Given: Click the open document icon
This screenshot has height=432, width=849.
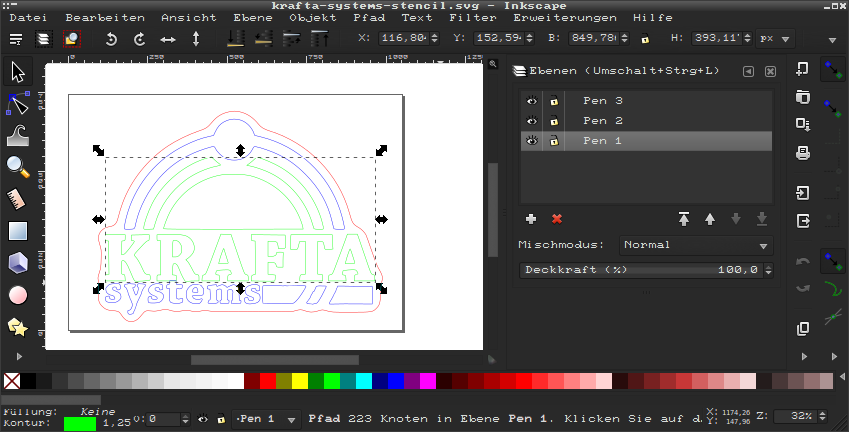Looking at the screenshot, I should [802, 97].
